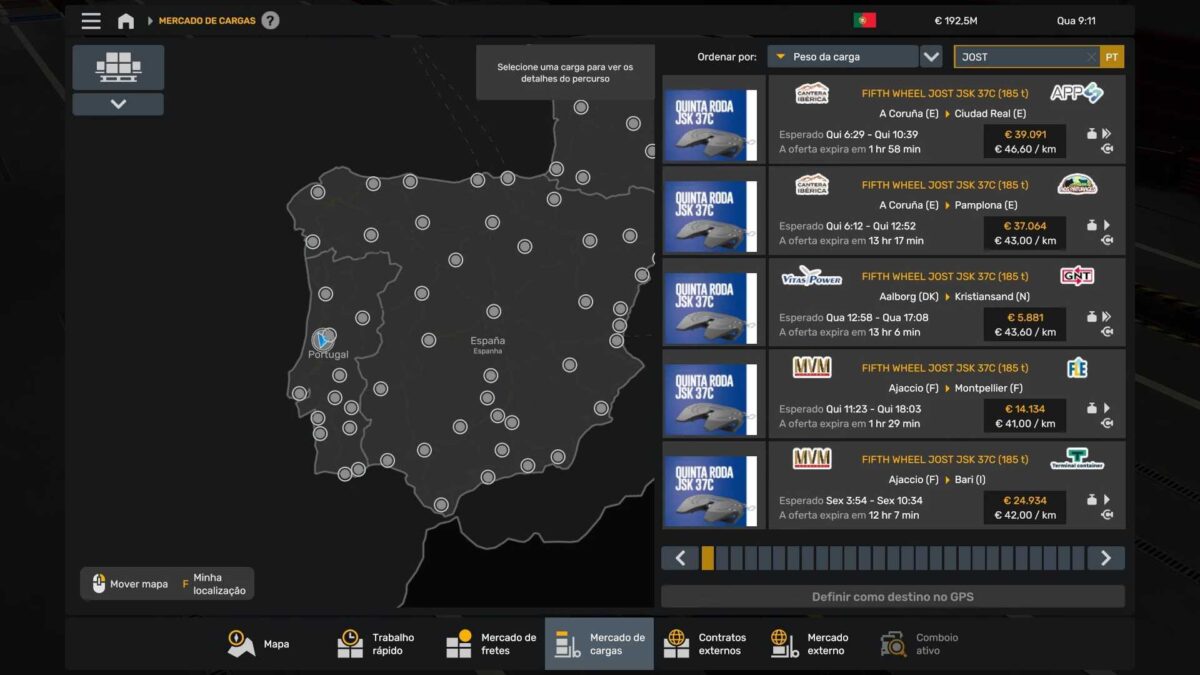Select first page marker in pagination bar
The image size is (1200, 675).
tap(708, 558)
